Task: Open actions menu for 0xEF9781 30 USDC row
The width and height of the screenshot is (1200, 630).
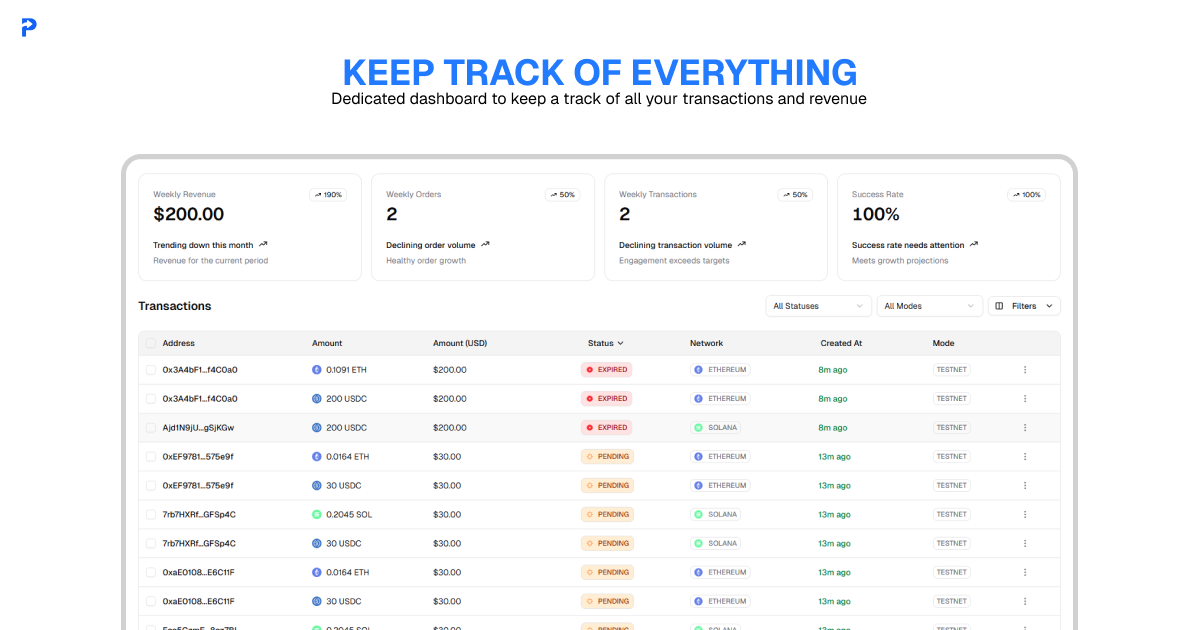Action: (1025, 486)
